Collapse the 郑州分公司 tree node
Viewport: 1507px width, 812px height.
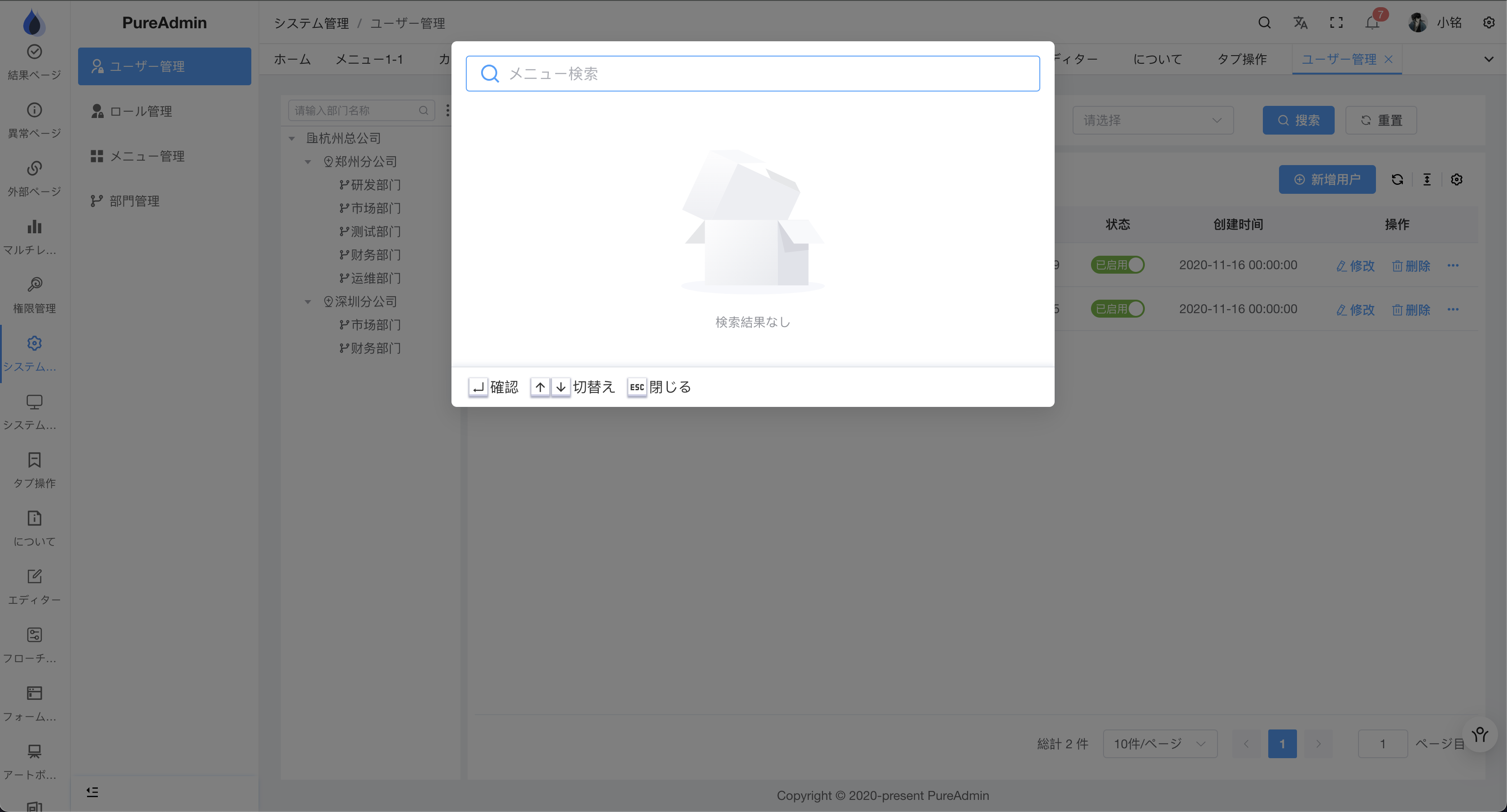point(308,162)
